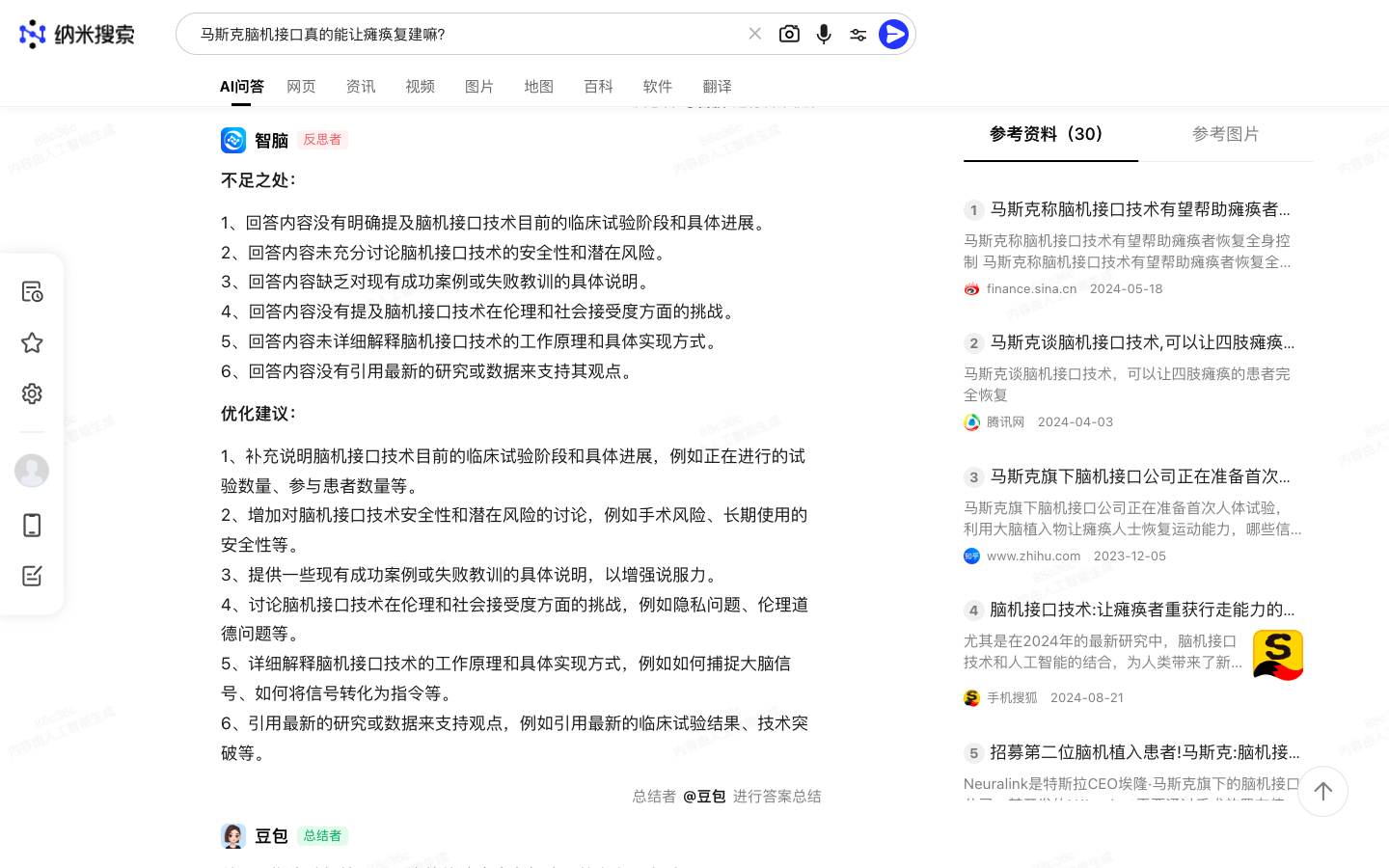Open search filter settings icon

[858, 35]
